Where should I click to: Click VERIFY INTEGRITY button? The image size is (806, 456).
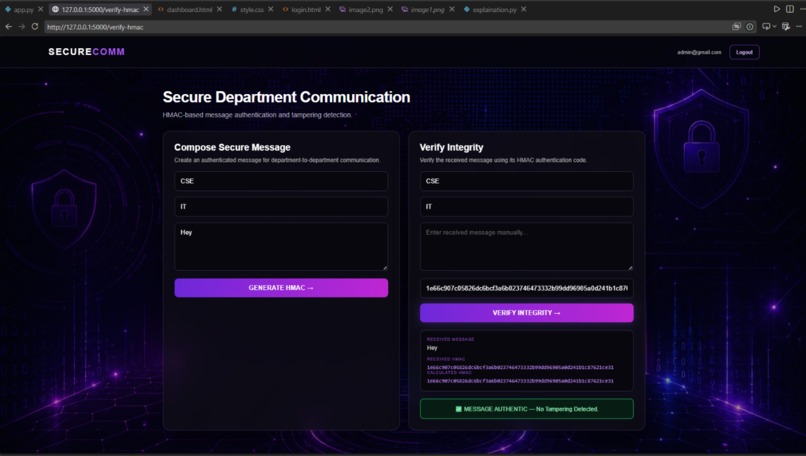click(526, 313)
